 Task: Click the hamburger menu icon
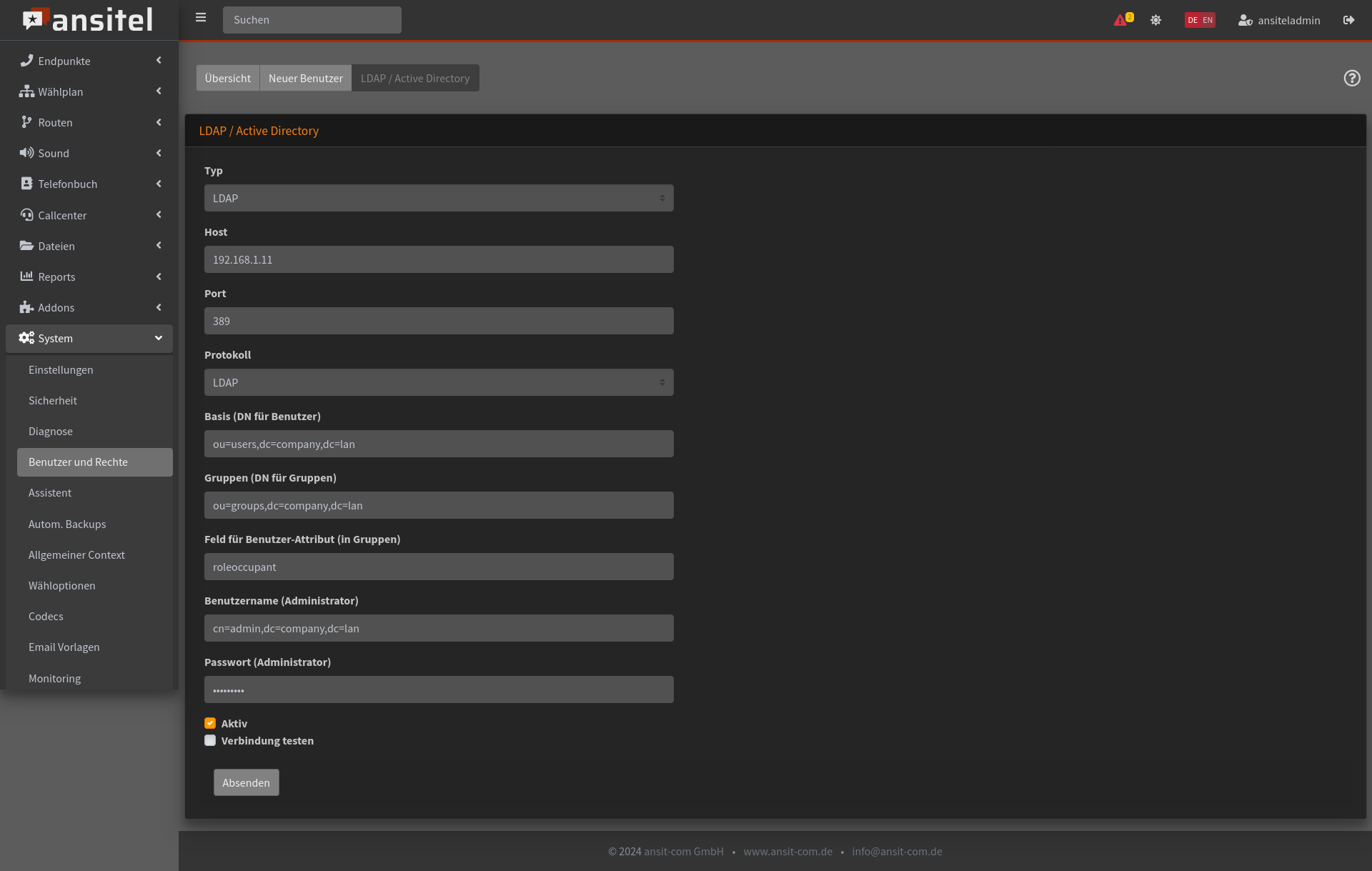point(201,18)
